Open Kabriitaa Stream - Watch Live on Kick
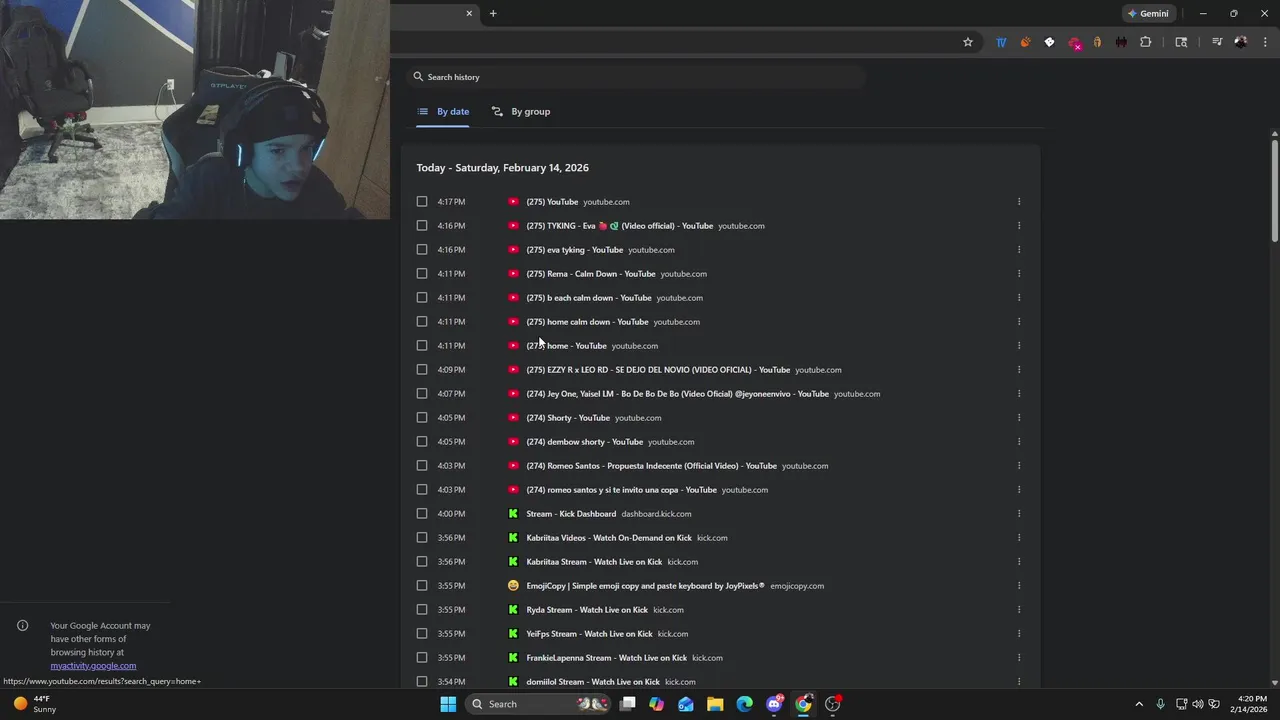Screen dimensions: 1280x720 click(x=594, y=562)
